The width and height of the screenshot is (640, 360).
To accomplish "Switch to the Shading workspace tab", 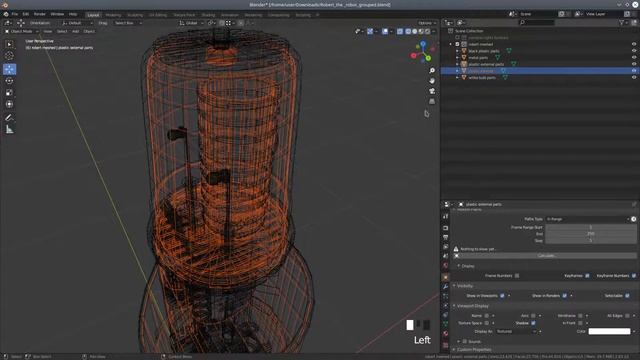I will pyautogui.click(x=208, y=15).
